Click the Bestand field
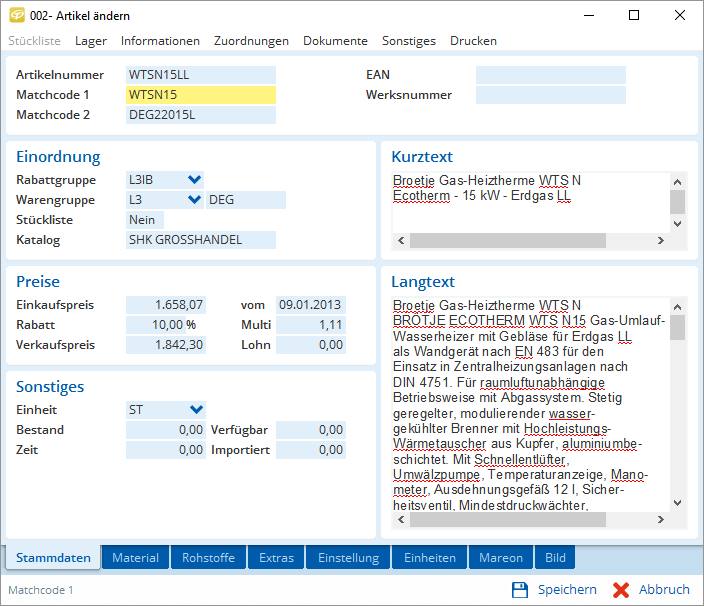The image size is (704, 606). pyautogui.click(x=166, y=430)
